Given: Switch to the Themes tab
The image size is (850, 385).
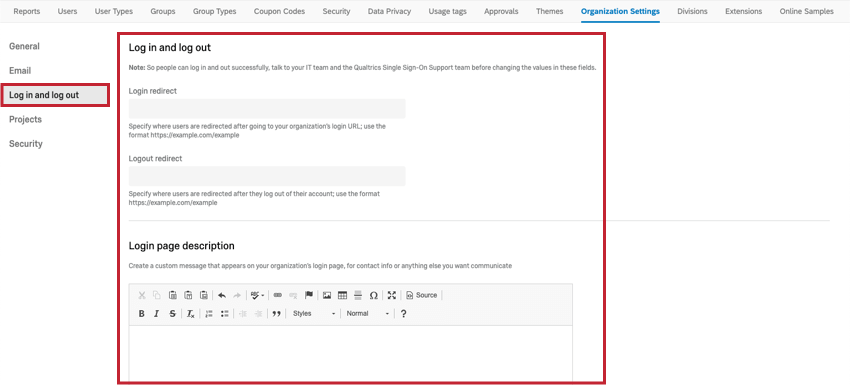Looking at the screenshot, I should tap(550, 11).
